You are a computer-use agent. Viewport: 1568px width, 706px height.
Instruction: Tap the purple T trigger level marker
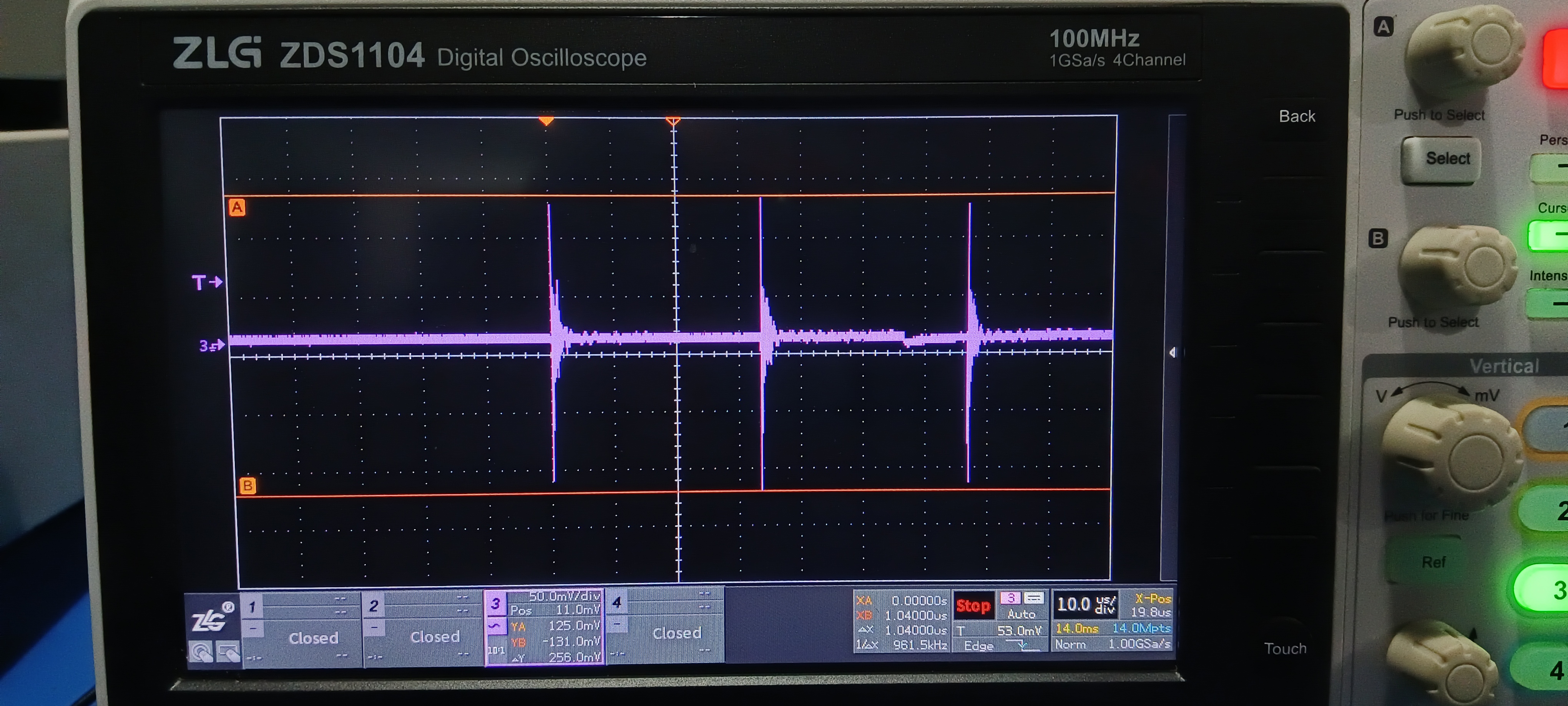tap(207, 282)
